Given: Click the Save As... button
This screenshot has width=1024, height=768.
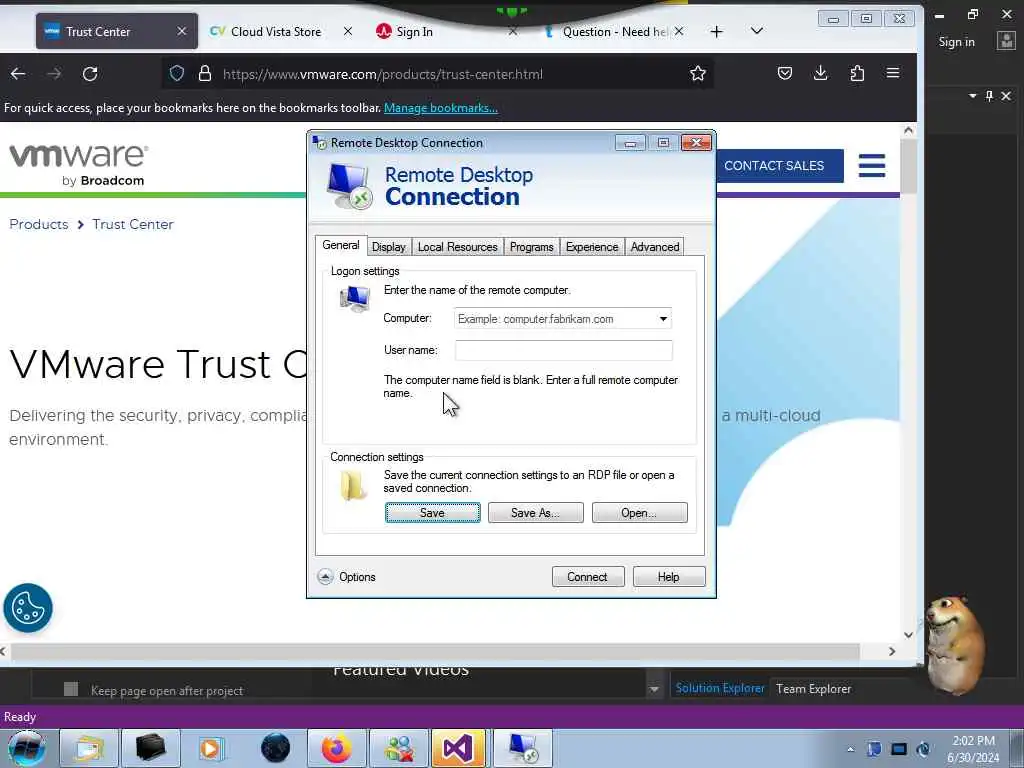Looking at the screenshot, I should click(x=536, y=513).
